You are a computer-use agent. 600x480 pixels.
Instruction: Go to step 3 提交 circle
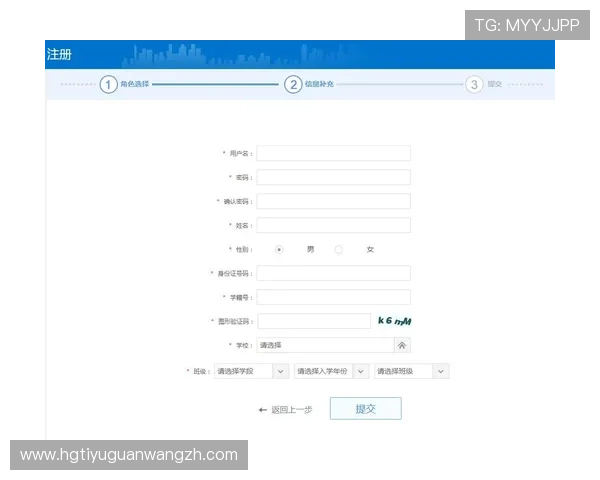(474, 84)
